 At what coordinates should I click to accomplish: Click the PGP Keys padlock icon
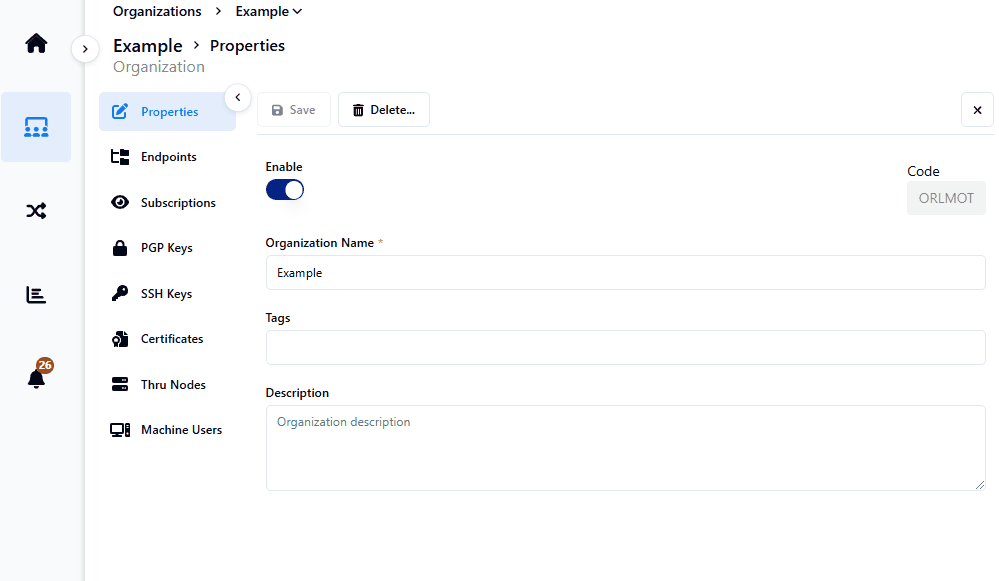click(120, 248)
